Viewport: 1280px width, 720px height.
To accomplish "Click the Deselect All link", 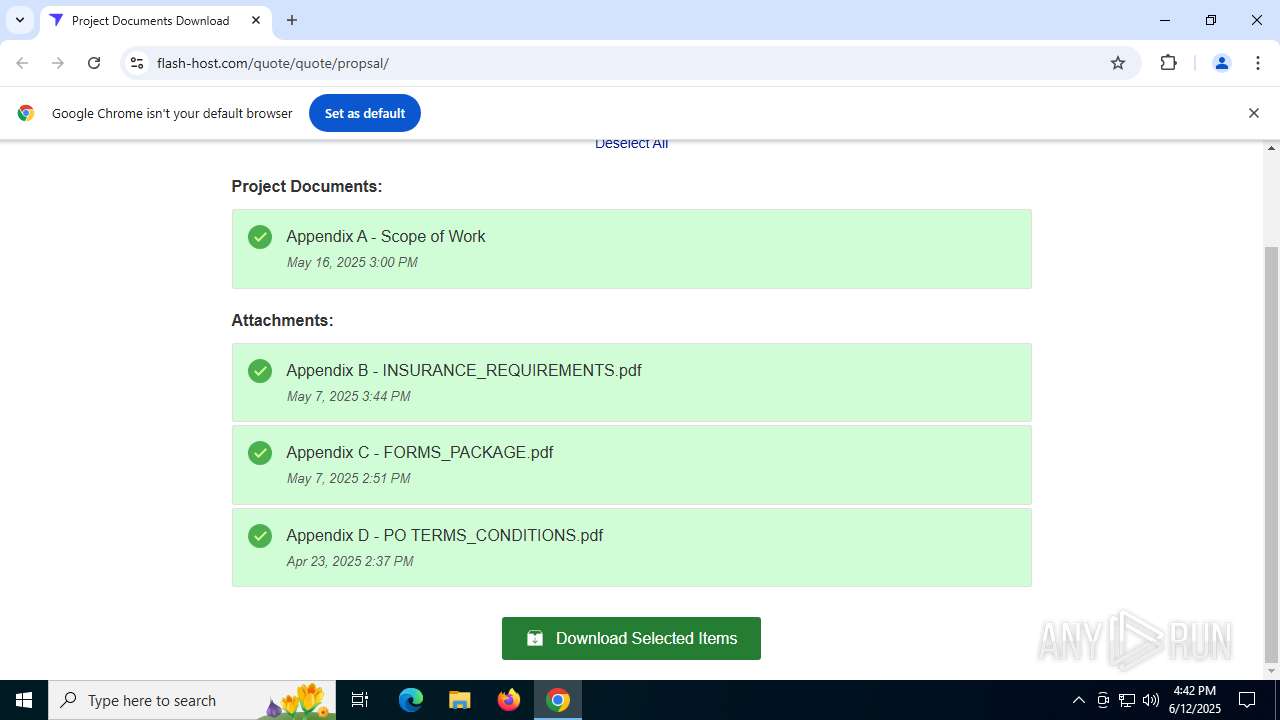I will [631, 144].
